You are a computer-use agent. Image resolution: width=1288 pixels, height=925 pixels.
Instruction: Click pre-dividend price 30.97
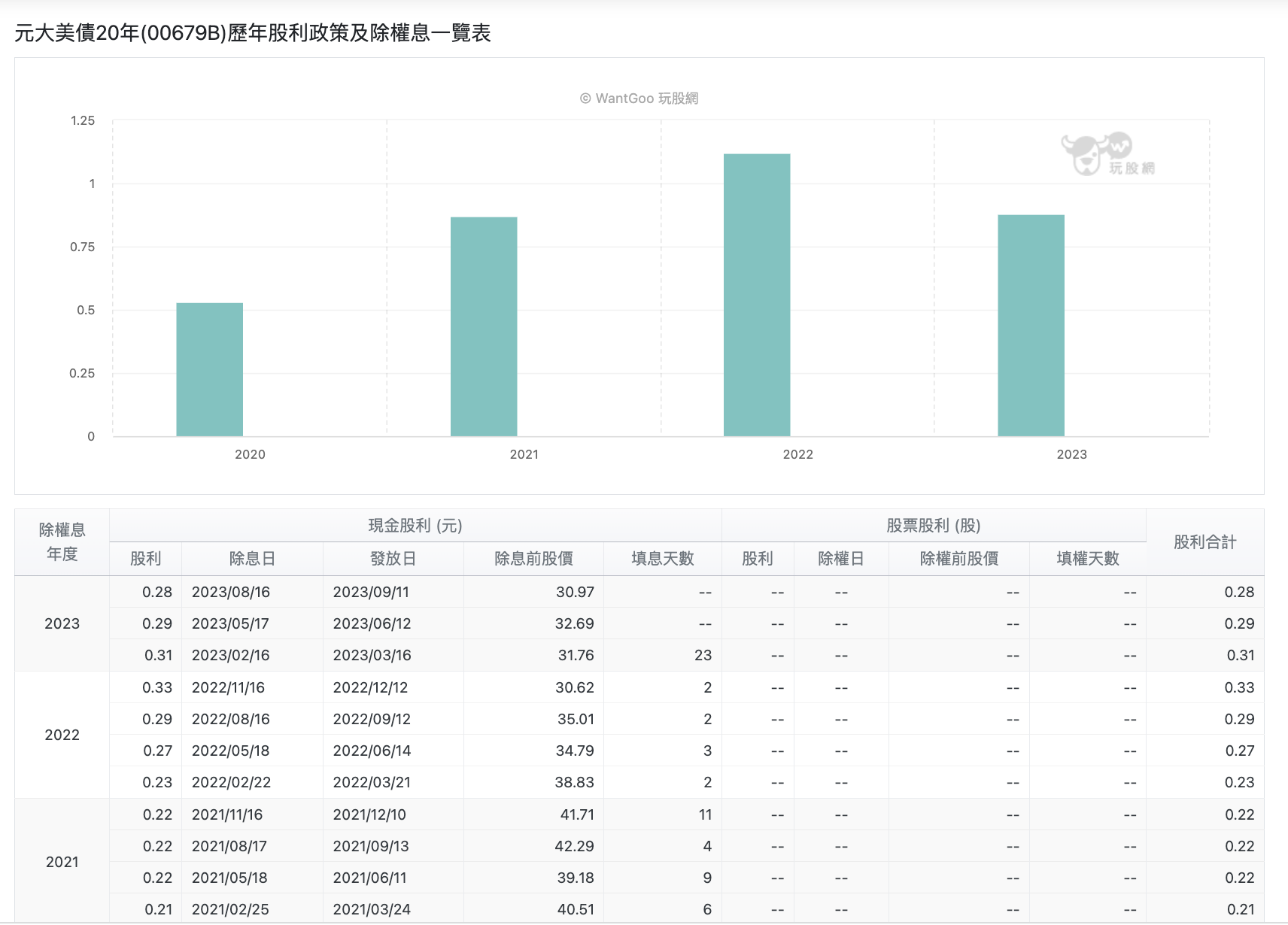pos(575,593)
